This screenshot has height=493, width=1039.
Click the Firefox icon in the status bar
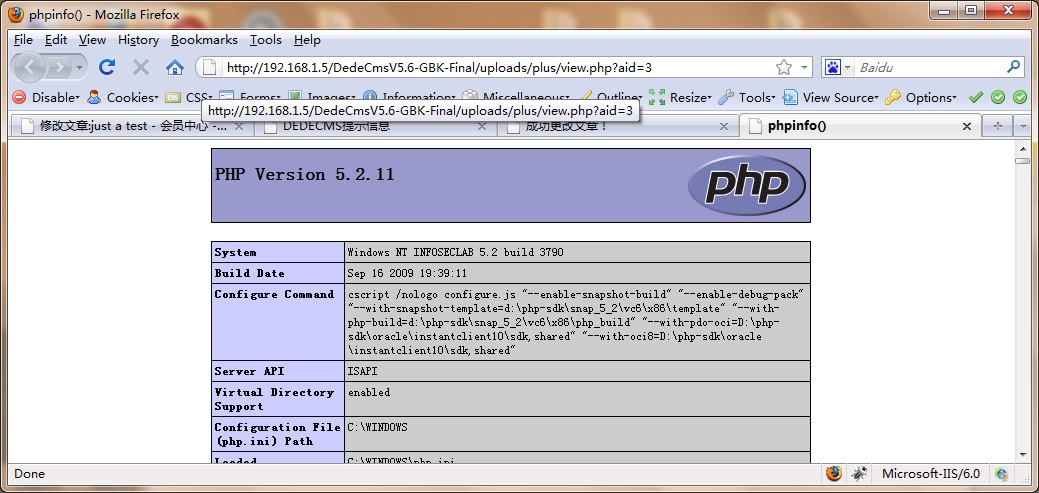(x=834, y=473)
